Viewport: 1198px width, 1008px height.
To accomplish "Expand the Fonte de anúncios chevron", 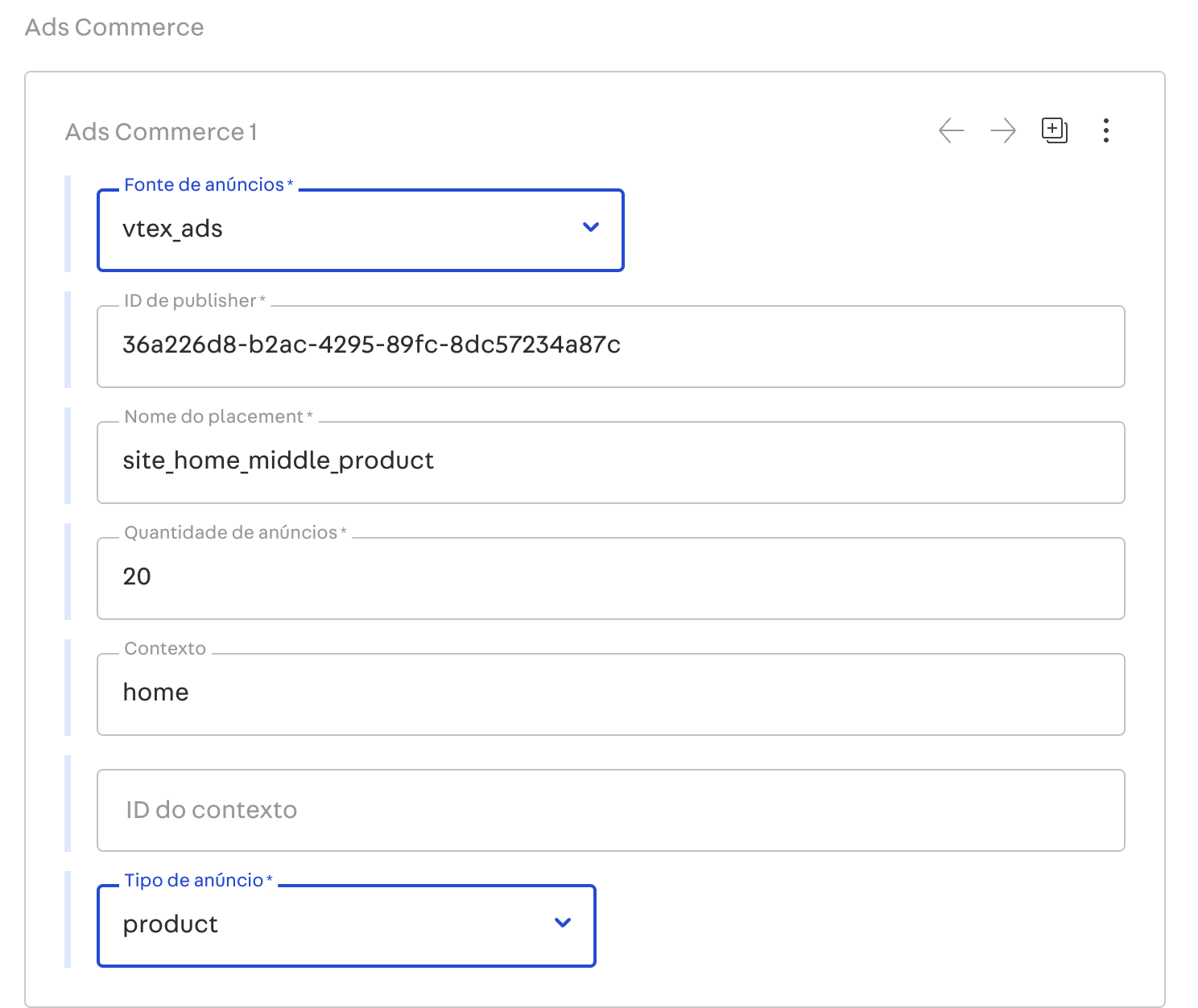I will coord(590,228).
